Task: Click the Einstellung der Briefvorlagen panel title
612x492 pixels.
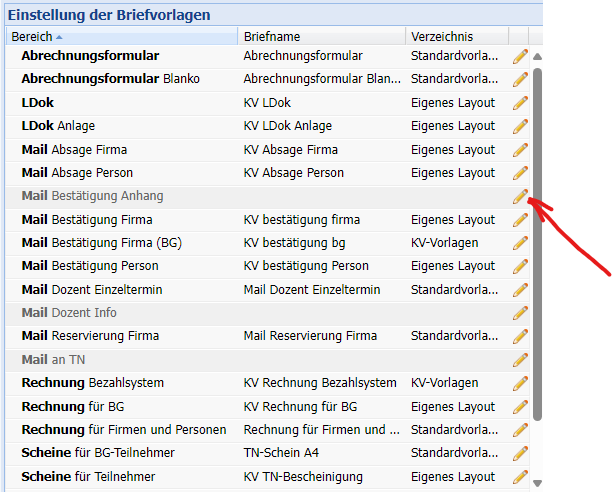Action: pyautogui.click(x=109, y=15)
